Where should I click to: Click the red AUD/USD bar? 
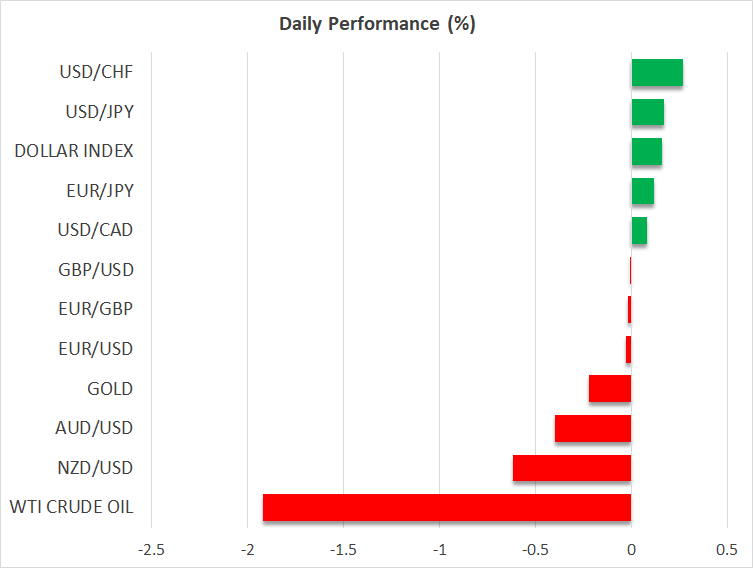coord(593,428)
